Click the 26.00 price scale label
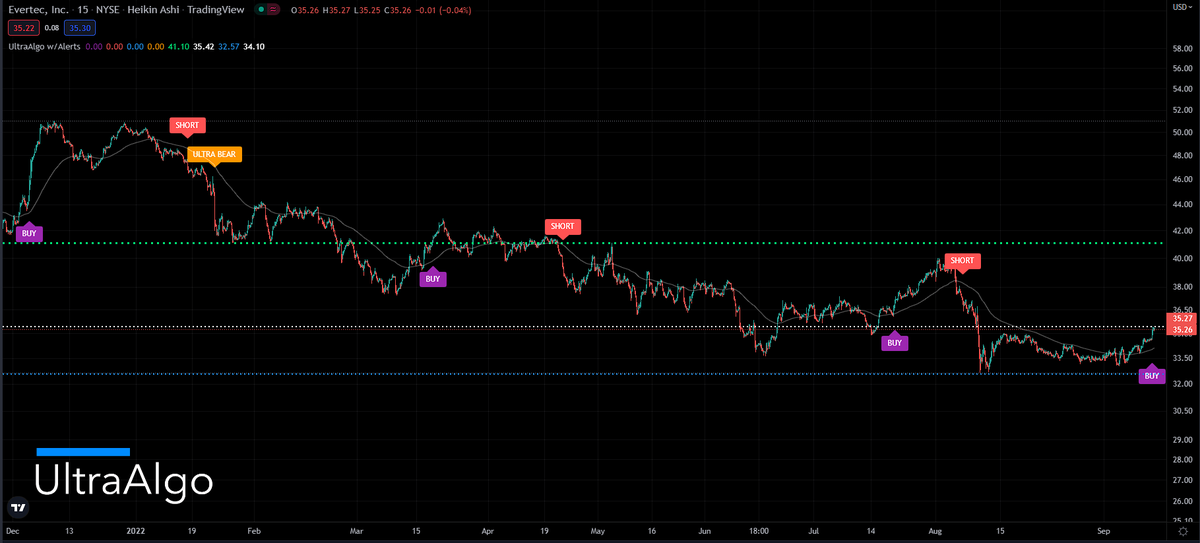The width and height of the screenshot is (1200, 543). coord(1183,501)
